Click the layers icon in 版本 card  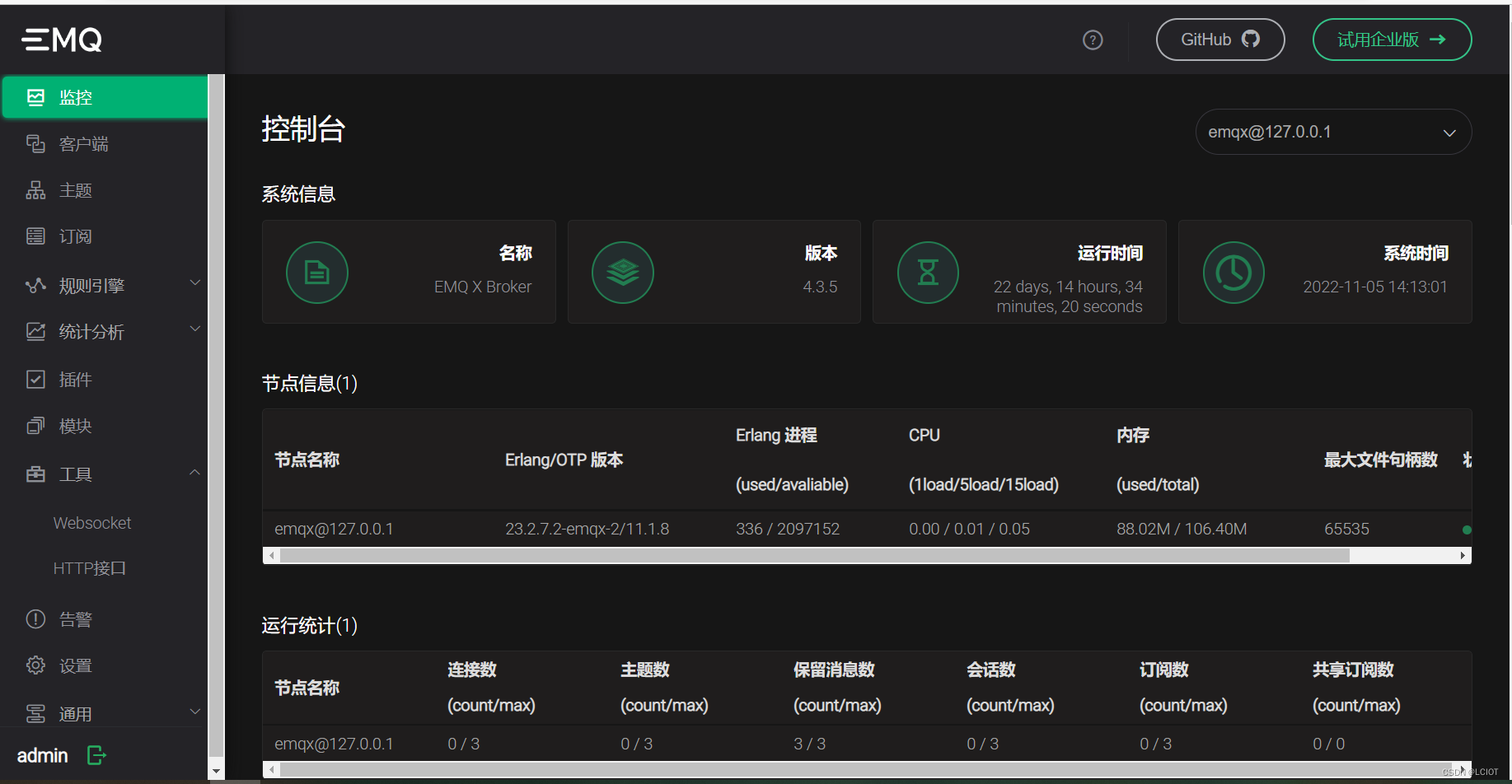623,273
